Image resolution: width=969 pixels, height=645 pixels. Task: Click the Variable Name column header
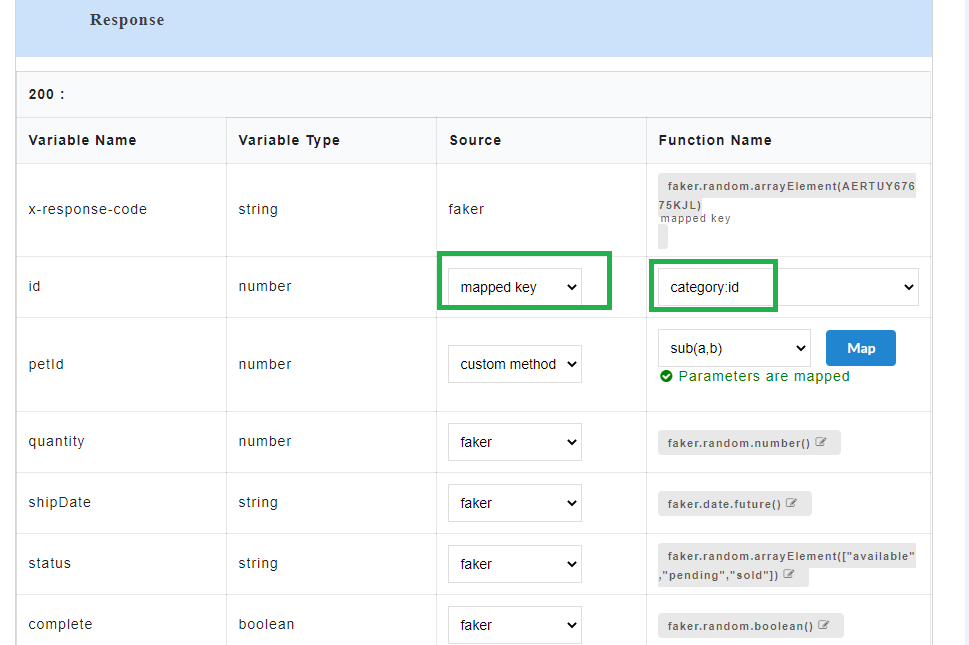tap(82, 140)
